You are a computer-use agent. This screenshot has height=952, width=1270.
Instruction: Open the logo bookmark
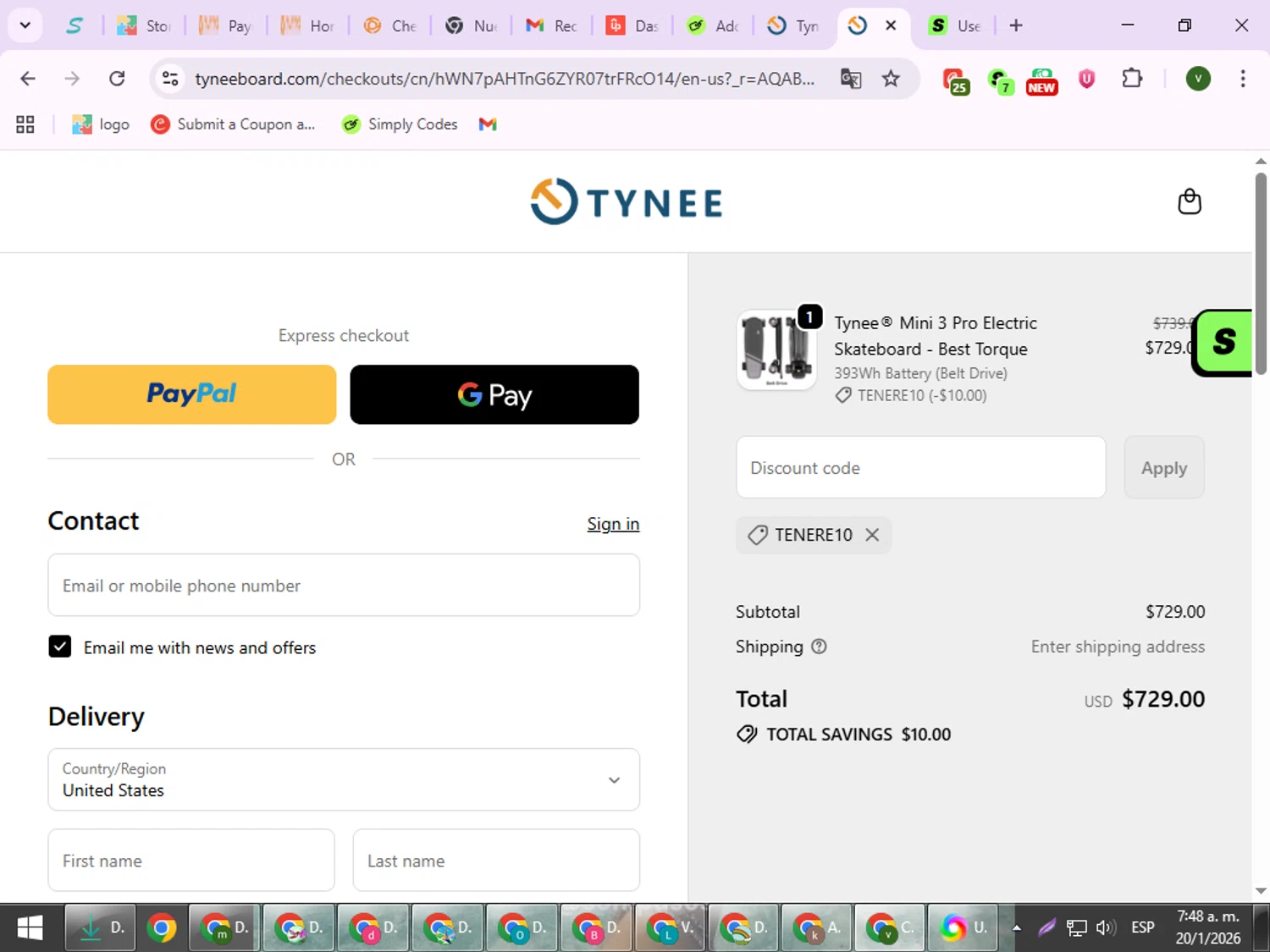click(101, 124)
